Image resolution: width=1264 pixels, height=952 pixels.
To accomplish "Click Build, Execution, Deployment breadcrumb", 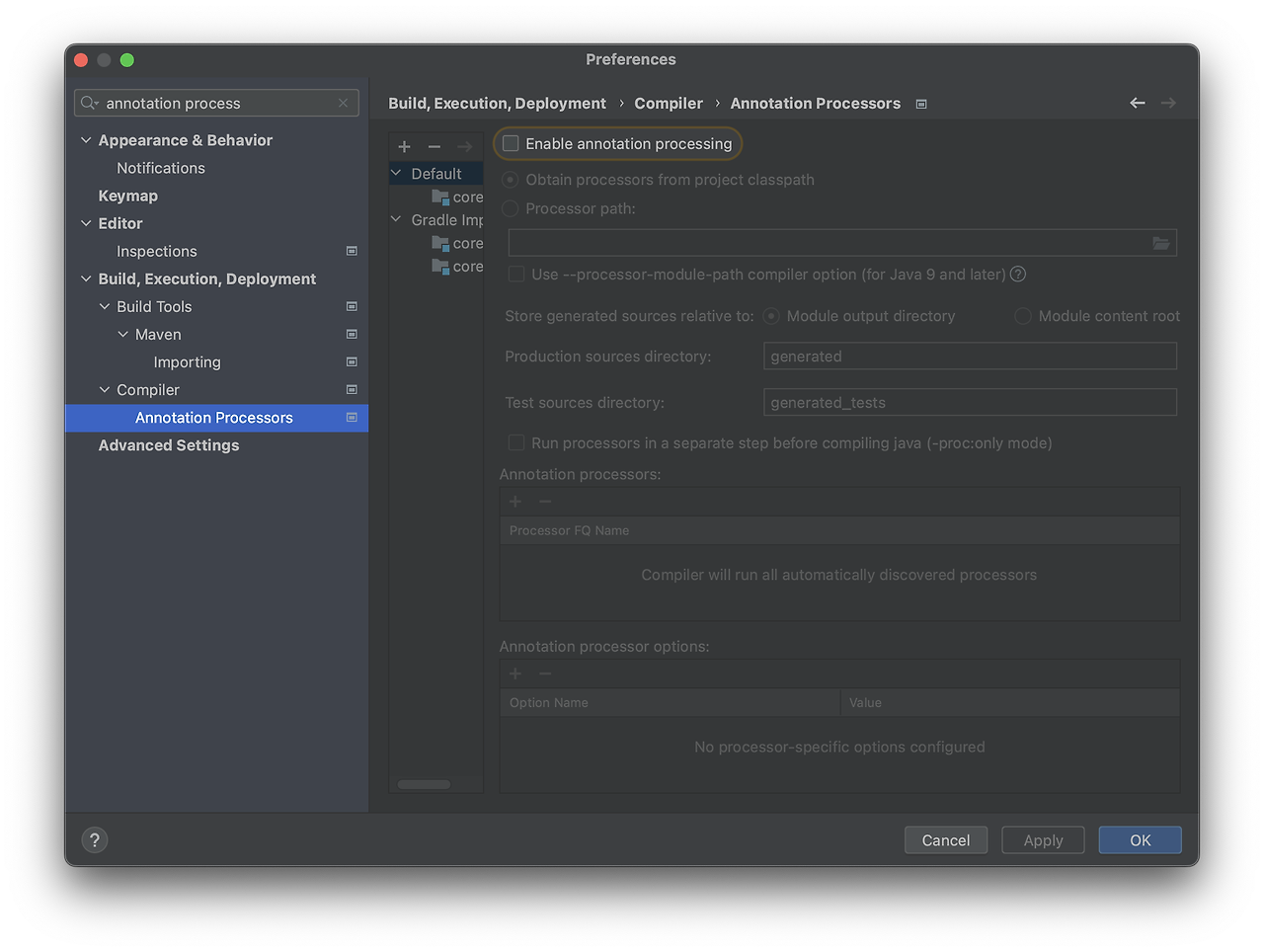I will 497,104.
